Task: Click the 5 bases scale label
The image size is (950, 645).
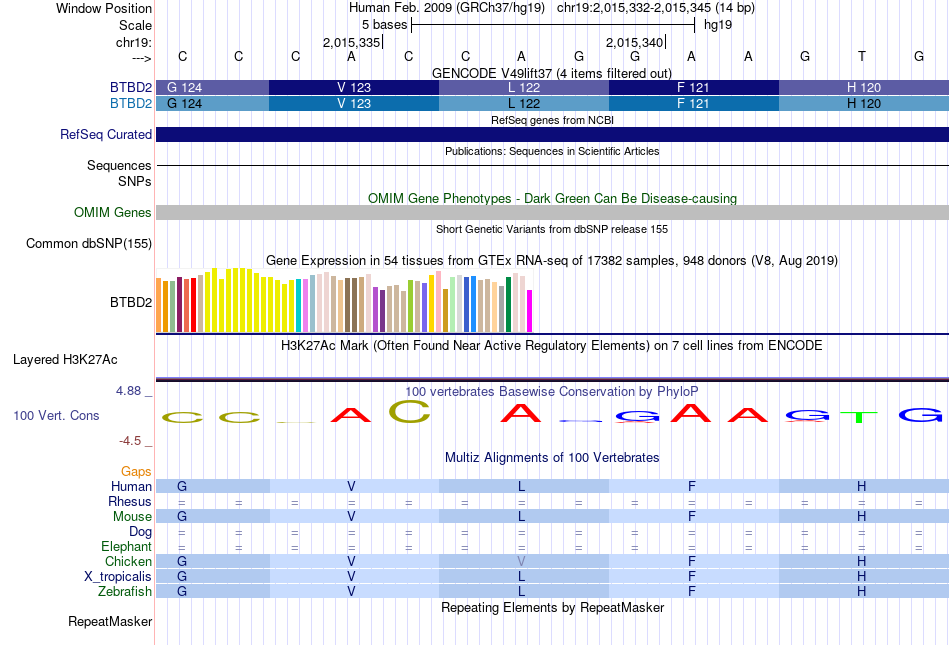Action: click(385, 25)
